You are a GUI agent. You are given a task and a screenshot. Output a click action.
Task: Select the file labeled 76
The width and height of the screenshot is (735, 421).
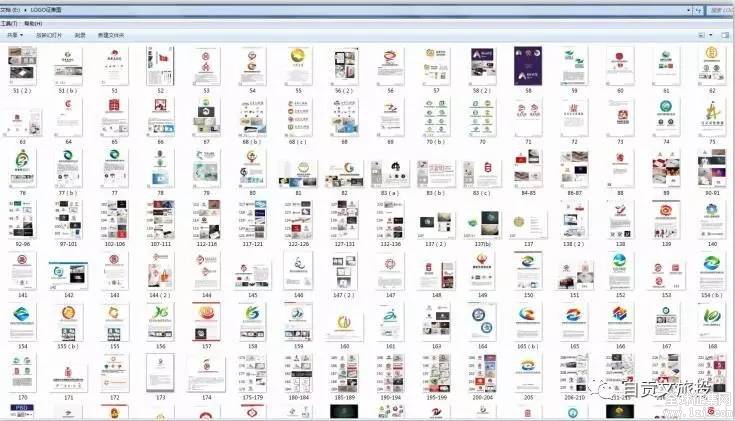coord(22,168)
